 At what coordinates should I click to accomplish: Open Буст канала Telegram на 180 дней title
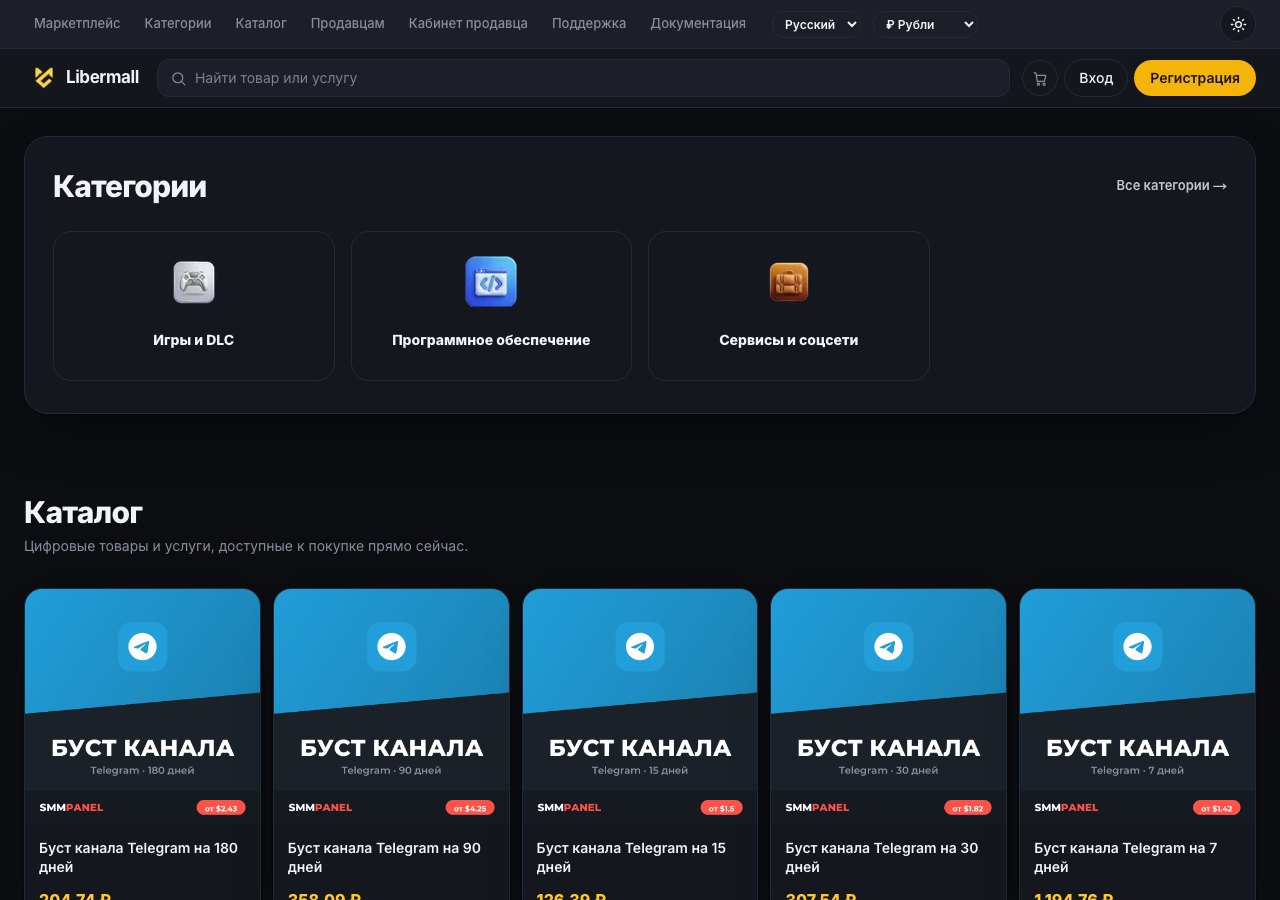coord(139,857)
